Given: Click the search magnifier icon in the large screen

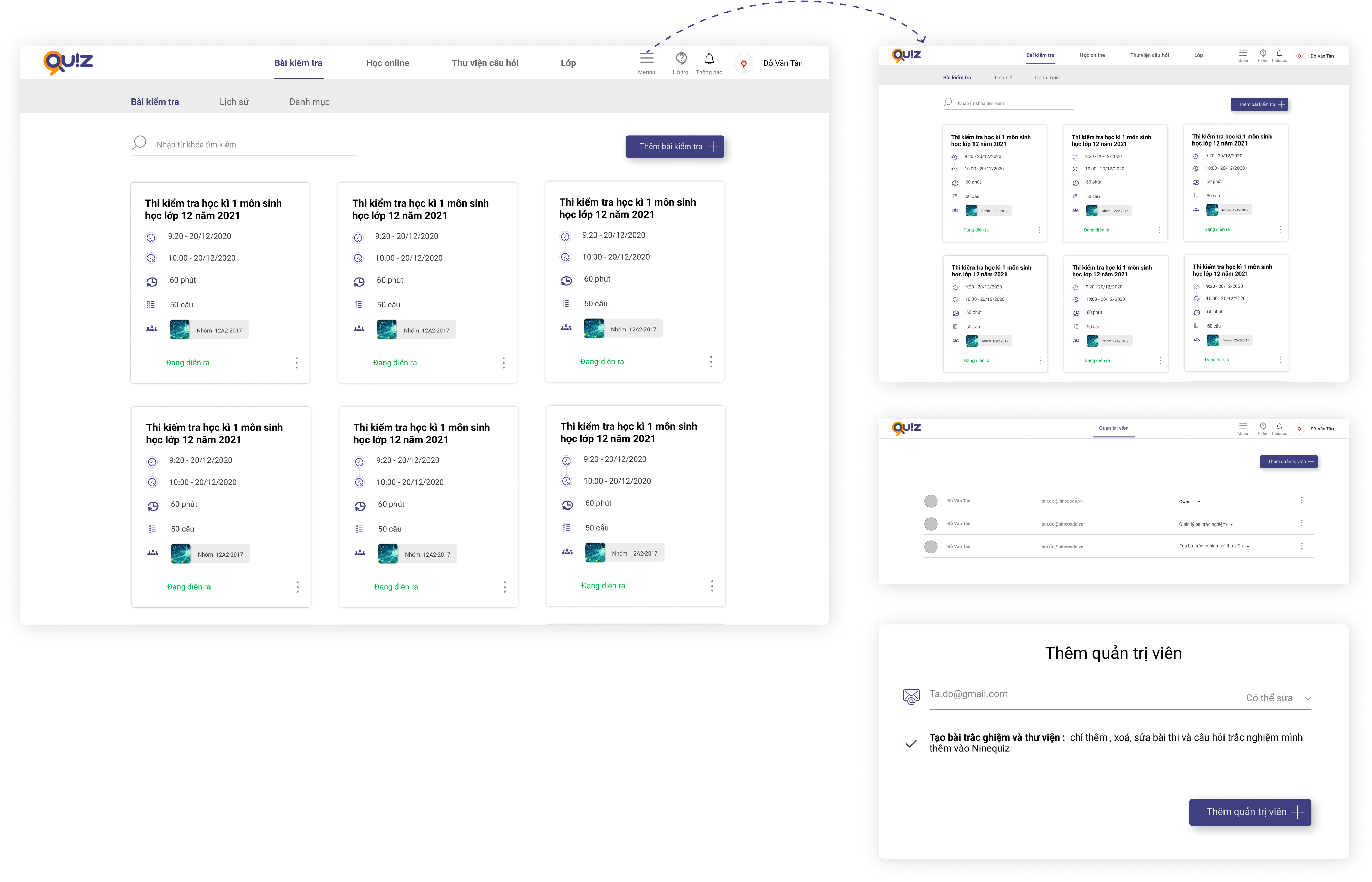Looking at the screenshot, I should [139, 142].
